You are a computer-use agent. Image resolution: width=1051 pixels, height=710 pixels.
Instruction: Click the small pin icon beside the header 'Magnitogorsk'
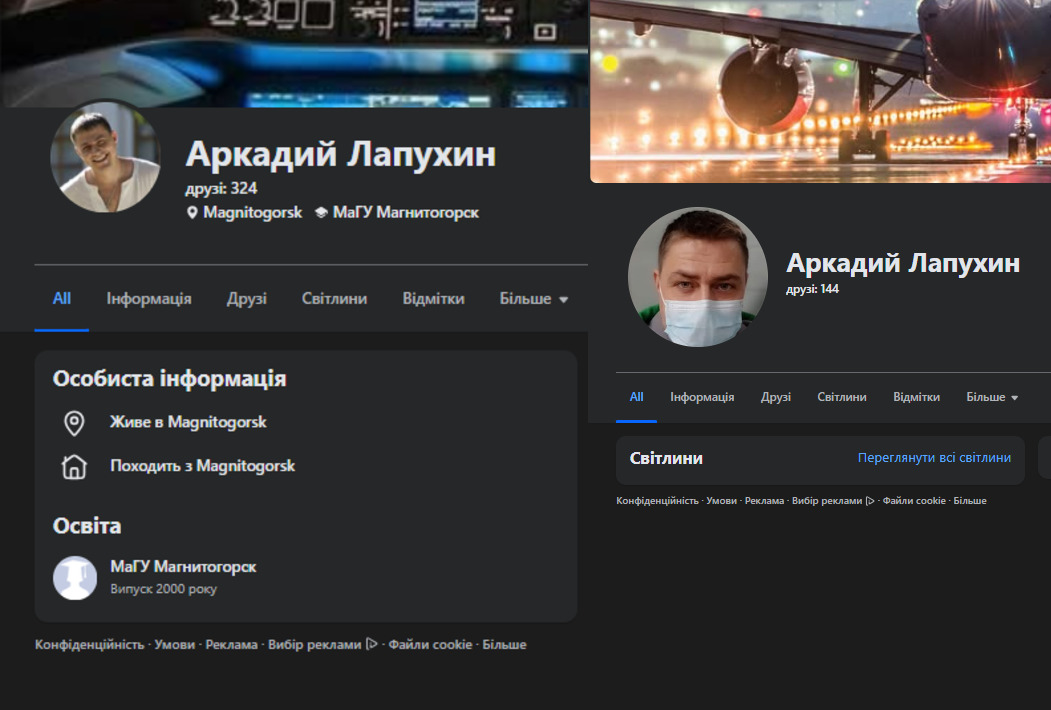192,213
